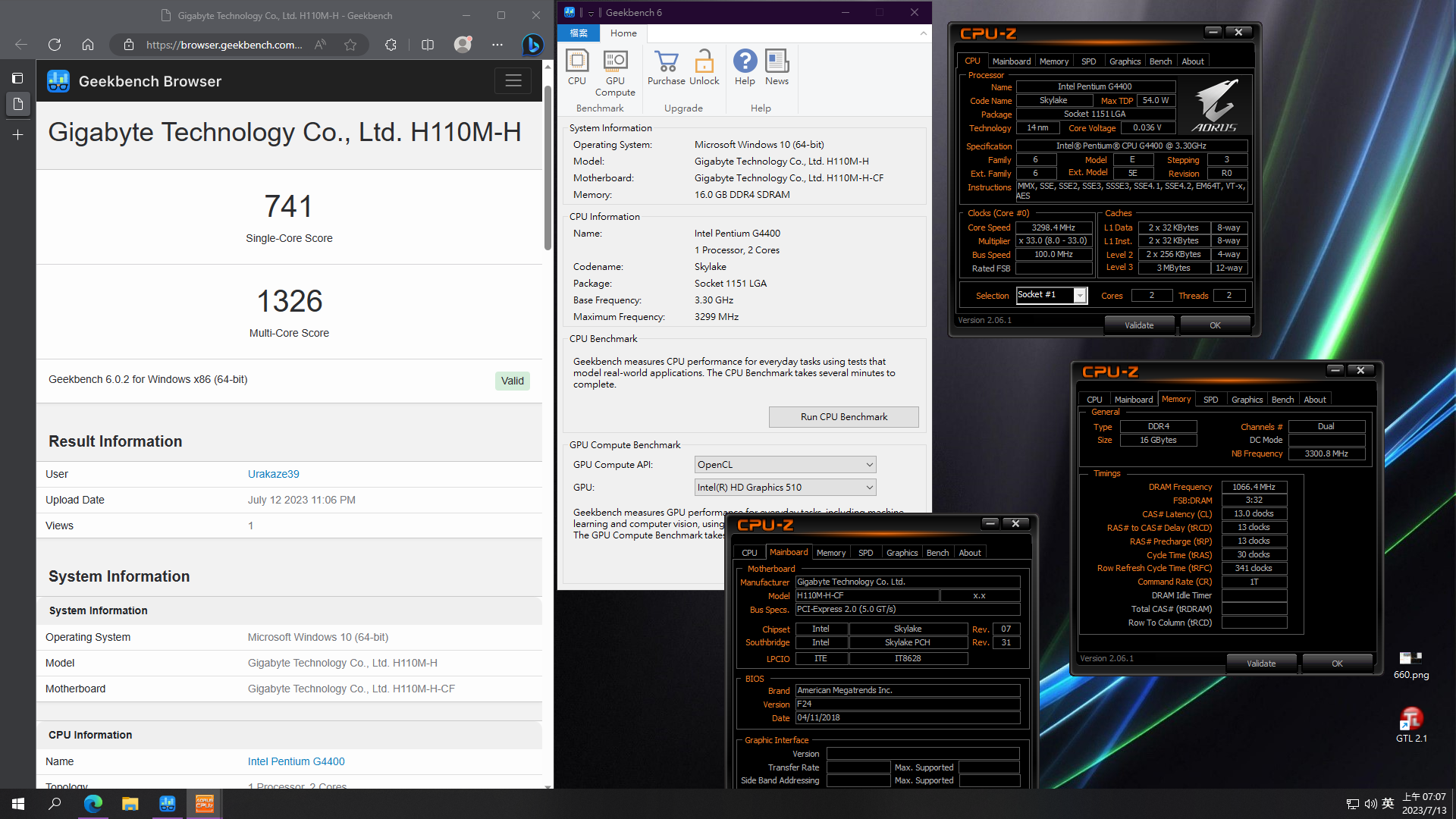The width and height of the screenshot is (1456, 819).
Task: Open Geekbench quick access toolbar dropdown
Action: point(591,13)
